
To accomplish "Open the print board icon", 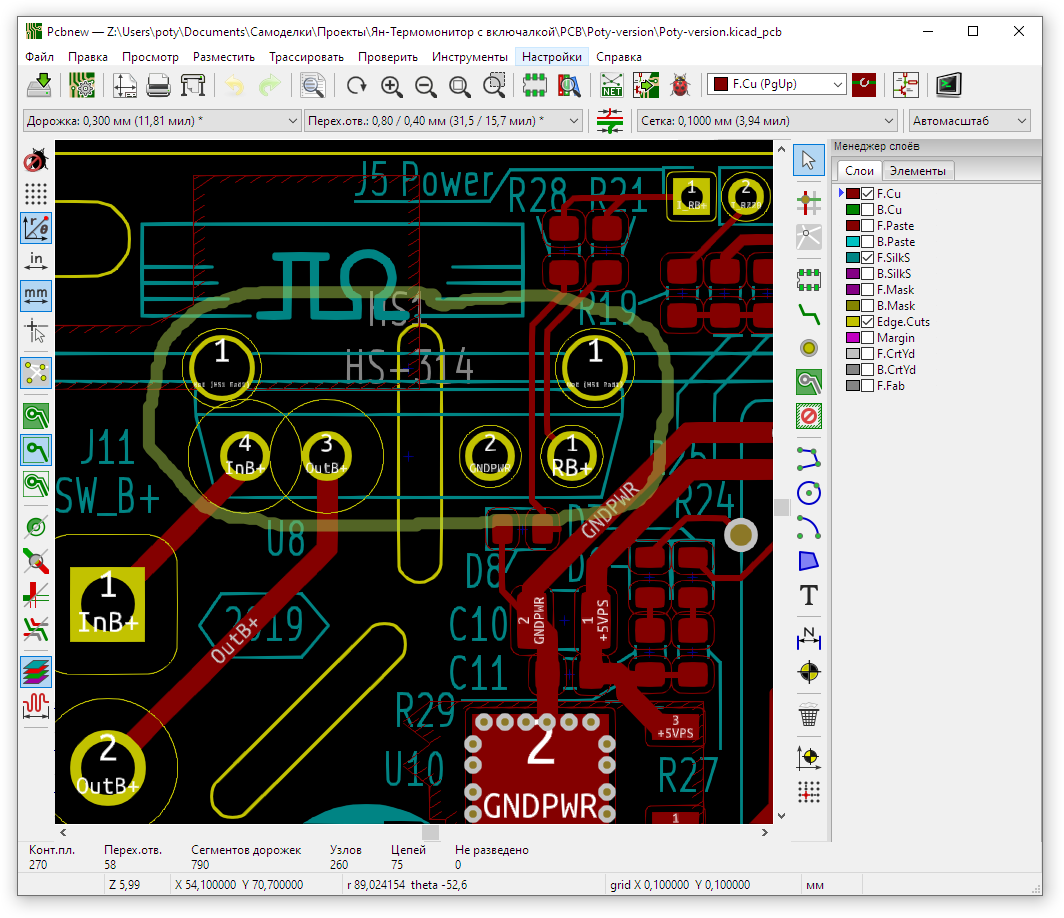I will [x=158, y=86].
